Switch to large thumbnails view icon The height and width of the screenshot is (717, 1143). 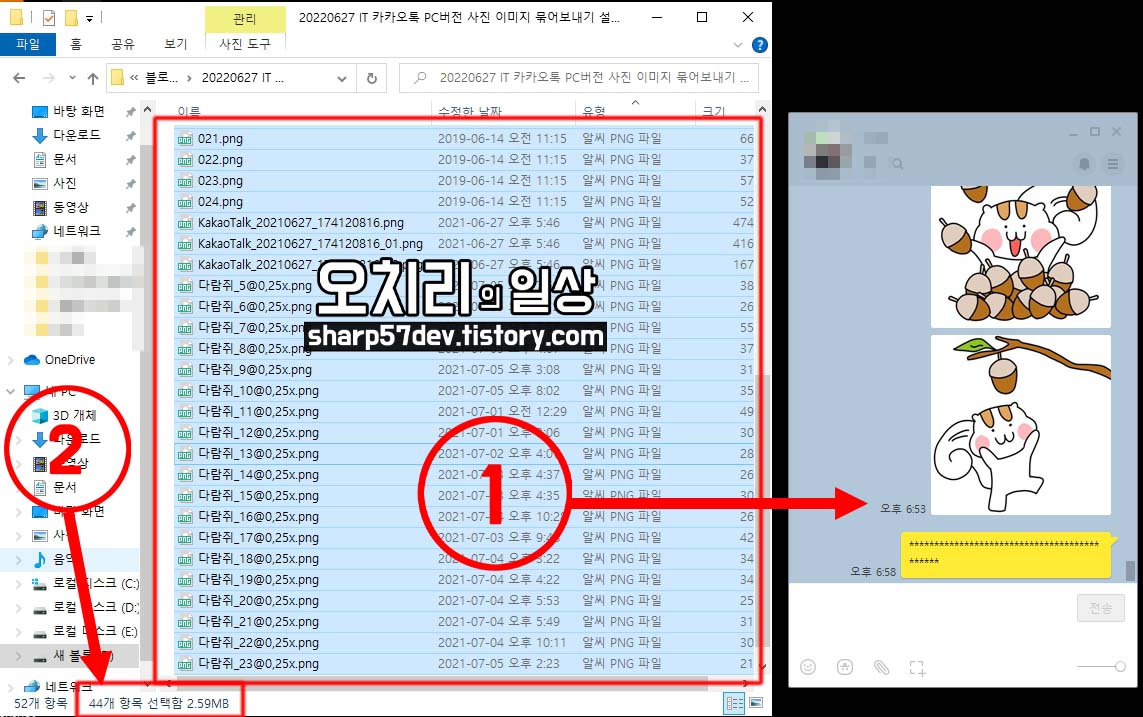756,703
